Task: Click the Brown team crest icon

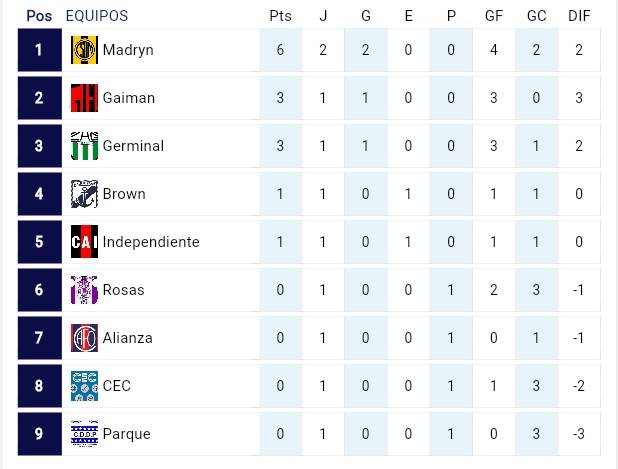Action: click(x=84, y=194)
